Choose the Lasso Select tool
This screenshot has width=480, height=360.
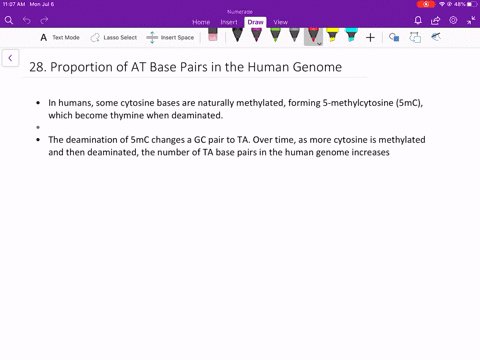[114, 37]
